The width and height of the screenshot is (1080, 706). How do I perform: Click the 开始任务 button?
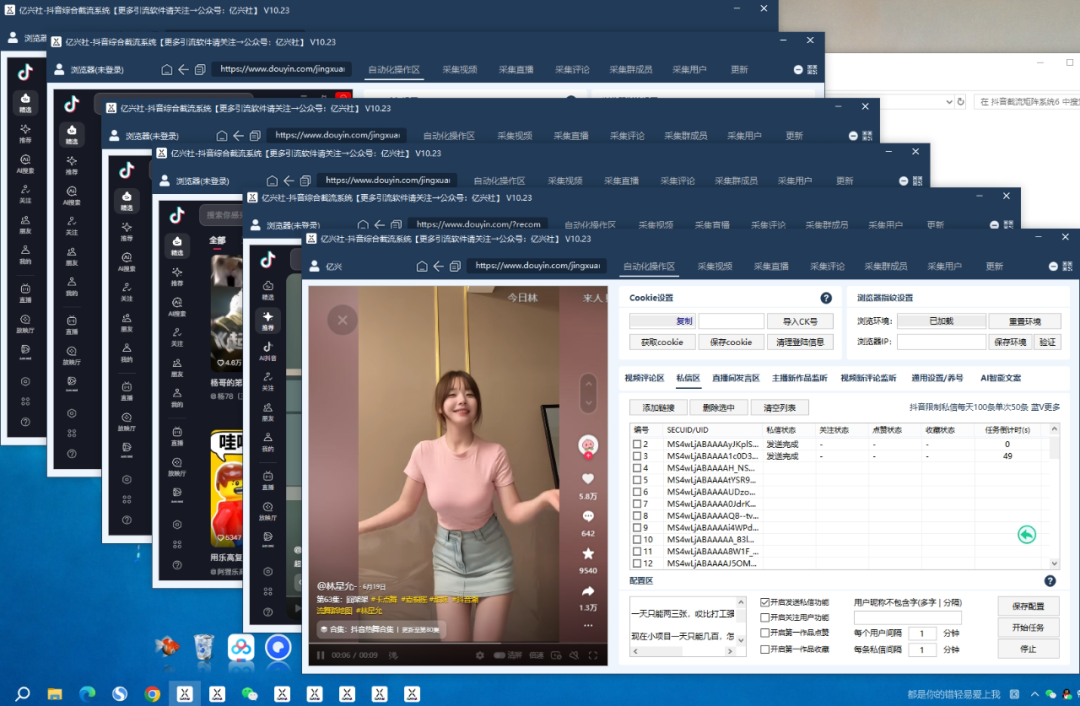coord(1028,627)
